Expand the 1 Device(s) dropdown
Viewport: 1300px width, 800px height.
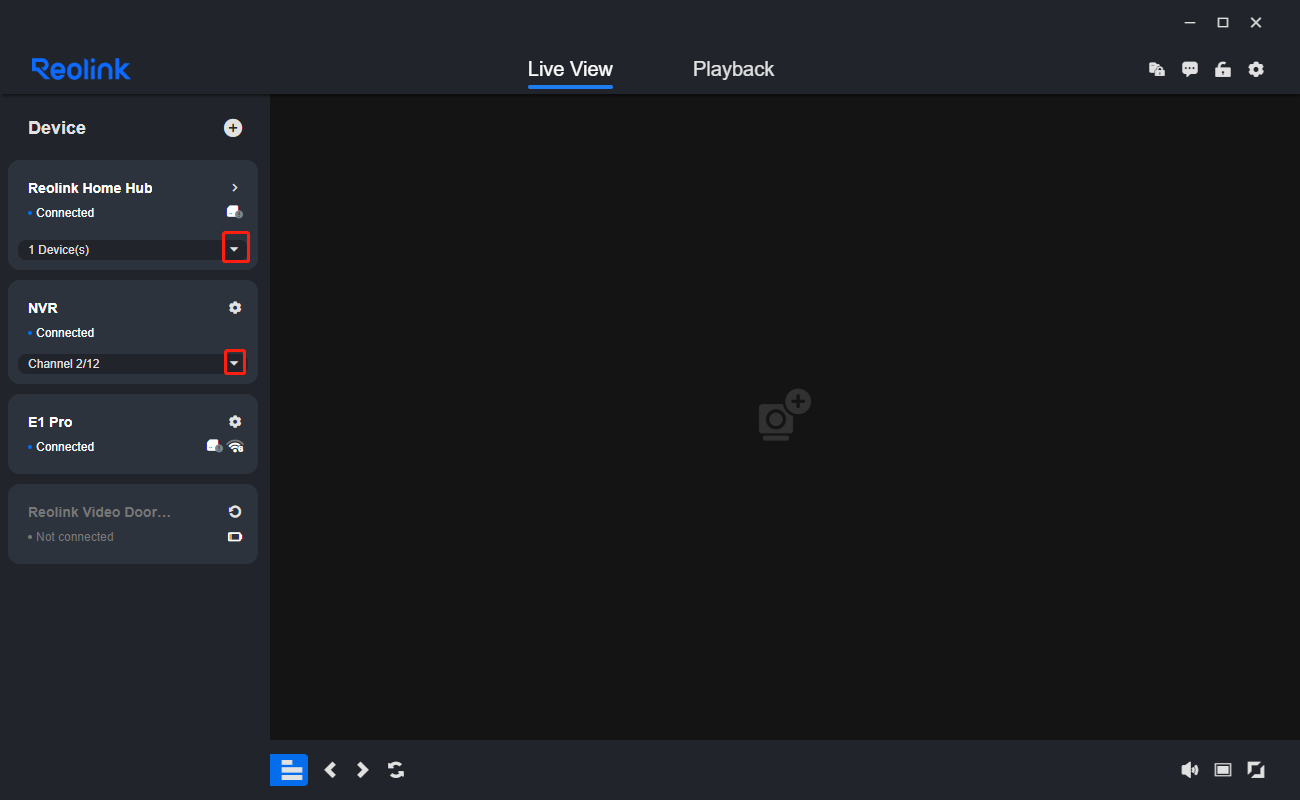(x=235, y=248)
